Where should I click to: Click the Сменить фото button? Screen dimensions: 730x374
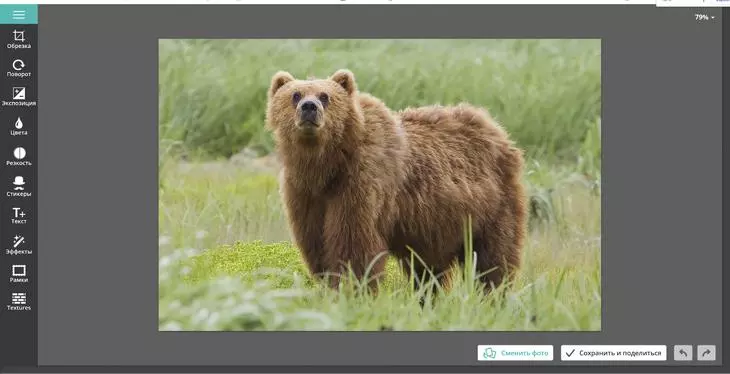tap(515, 353)
